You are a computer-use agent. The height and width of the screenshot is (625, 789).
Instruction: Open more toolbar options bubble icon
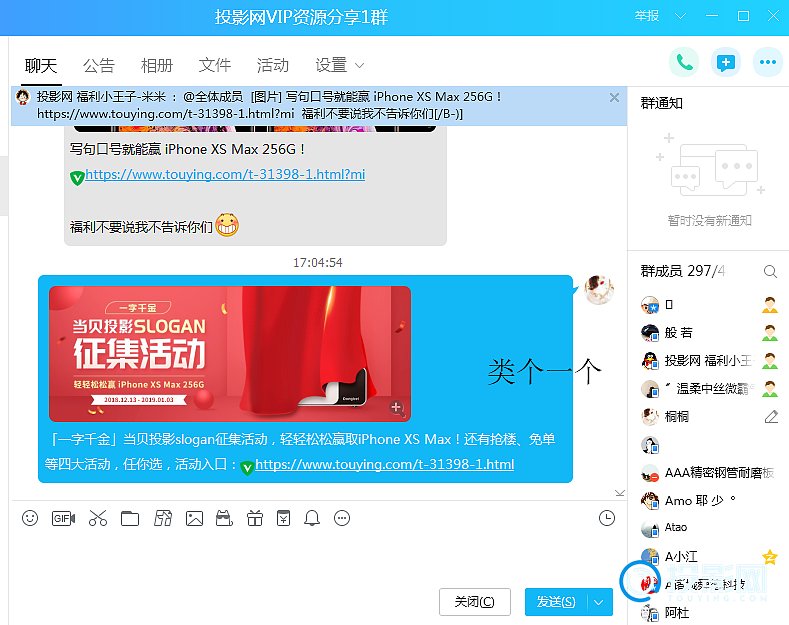(342, 518)
